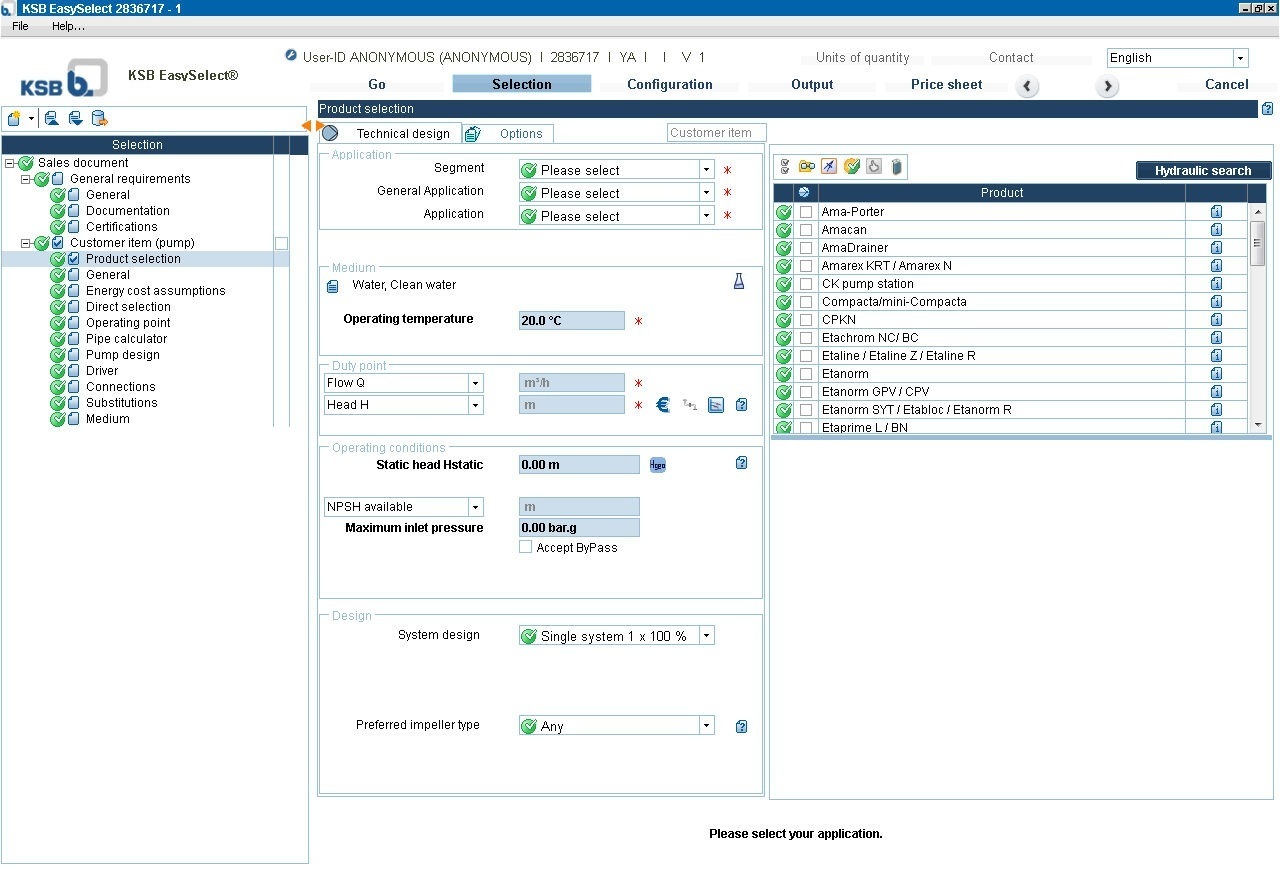Viewport: 1280px width, 877px height.
Task: Click the move item down icon
Action: click(75, 119)
